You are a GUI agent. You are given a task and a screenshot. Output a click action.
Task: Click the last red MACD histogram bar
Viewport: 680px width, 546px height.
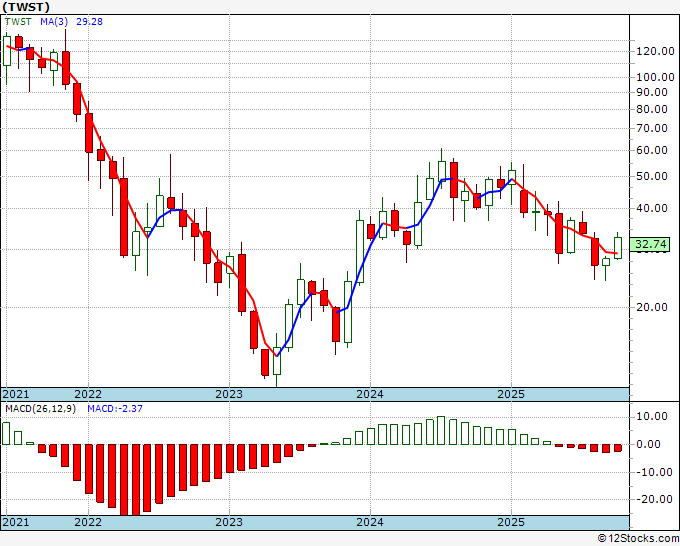tap(618, 448)
